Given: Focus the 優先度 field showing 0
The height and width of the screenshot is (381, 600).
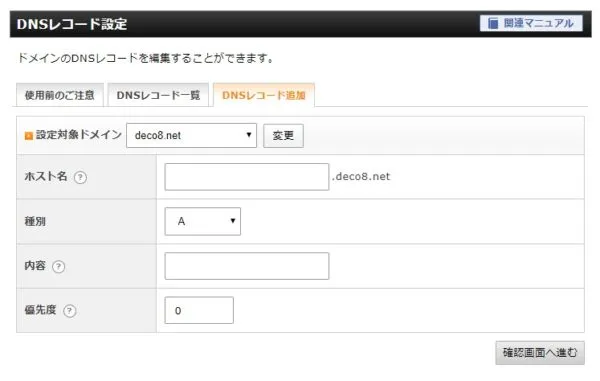Looking at the screenshot, I should point(199,310).
